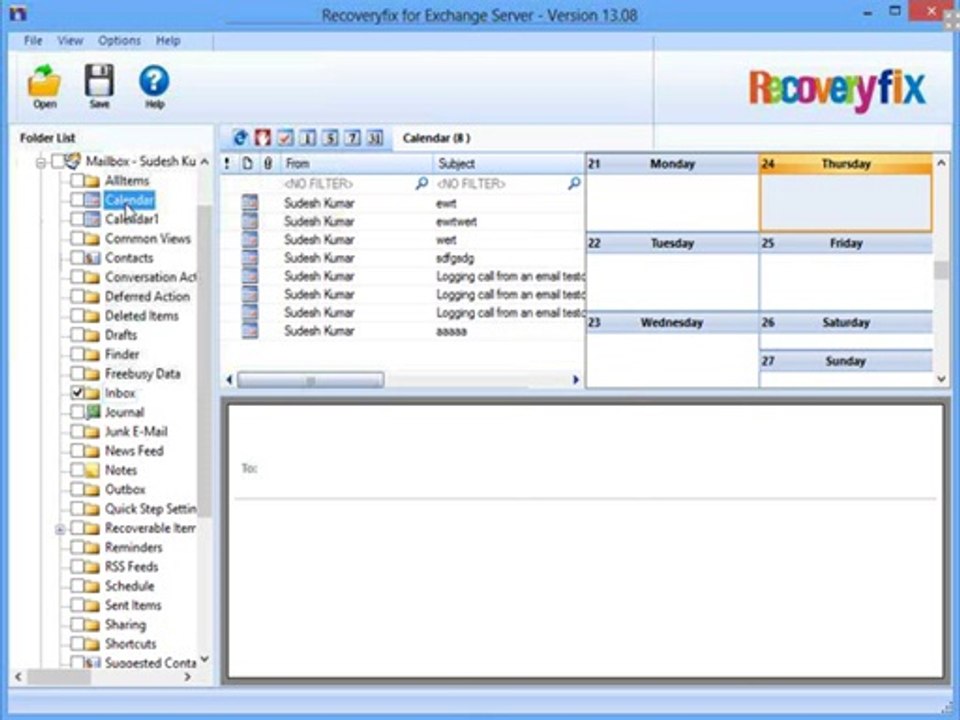
Task: Select Friday 25 day header
Action: [x=846, y=243]
